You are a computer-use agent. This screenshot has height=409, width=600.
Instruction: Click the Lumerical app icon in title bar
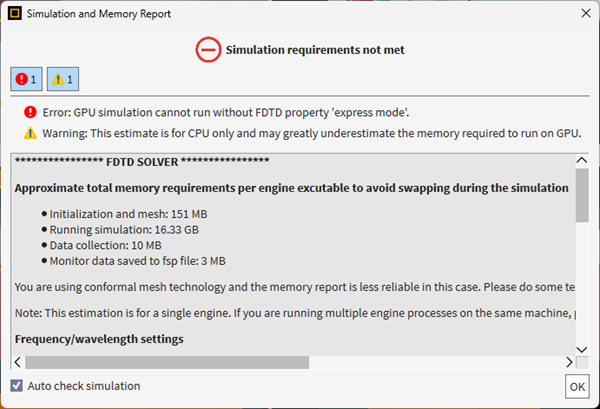[14, 14]
